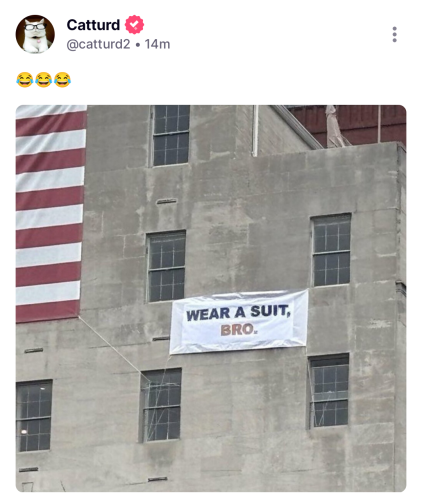This screenshot has width=422, height=500.
Task: Open the Catturd display name link
Action: pos(93,25)
